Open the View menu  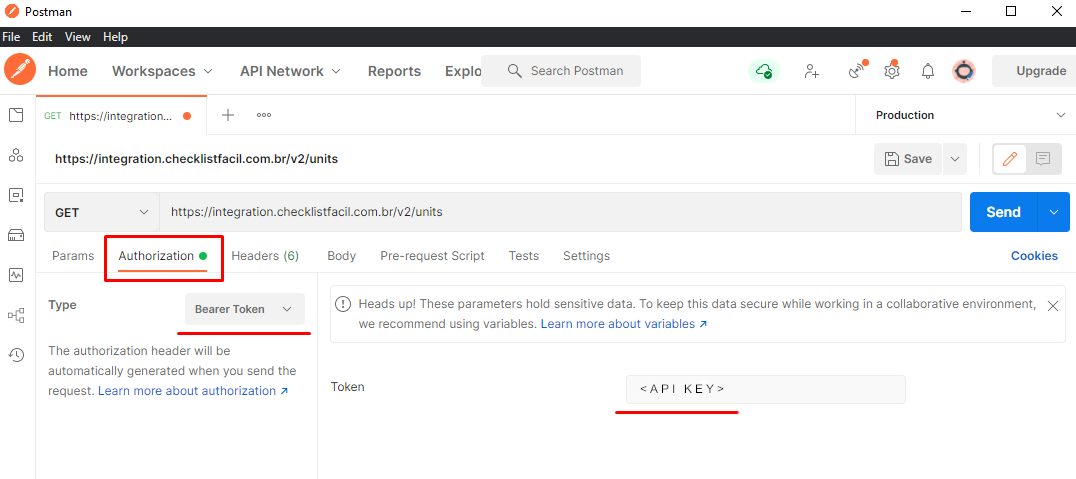pyautogui.click(x=78, y=37)
